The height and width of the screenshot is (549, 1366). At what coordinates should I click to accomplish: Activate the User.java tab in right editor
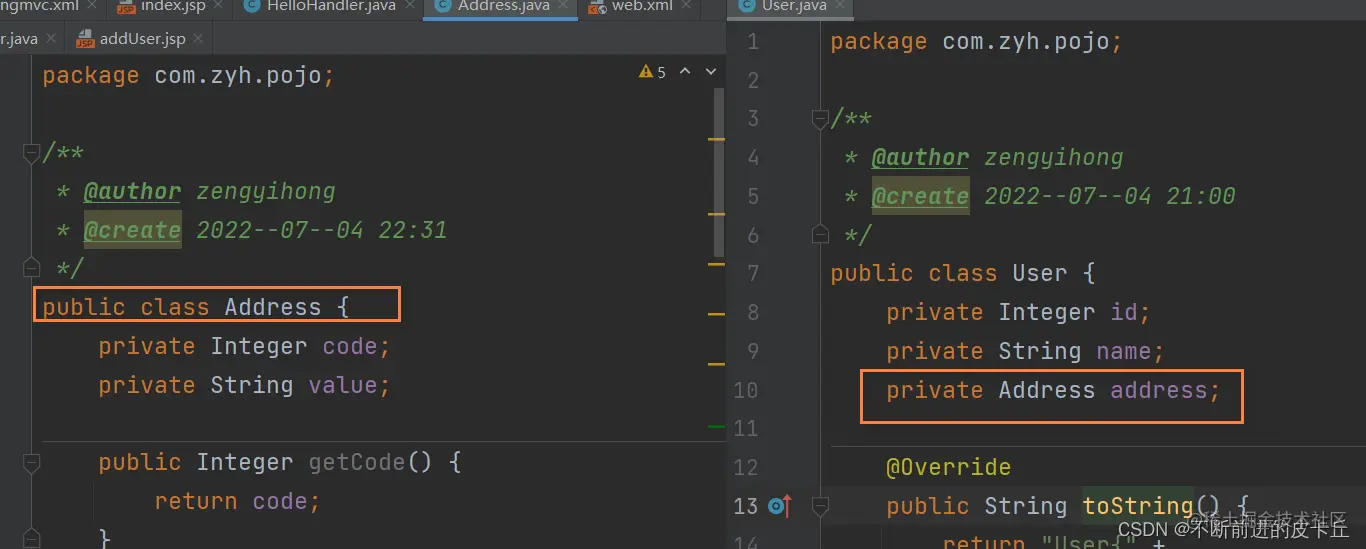click(x=794, y=6)
